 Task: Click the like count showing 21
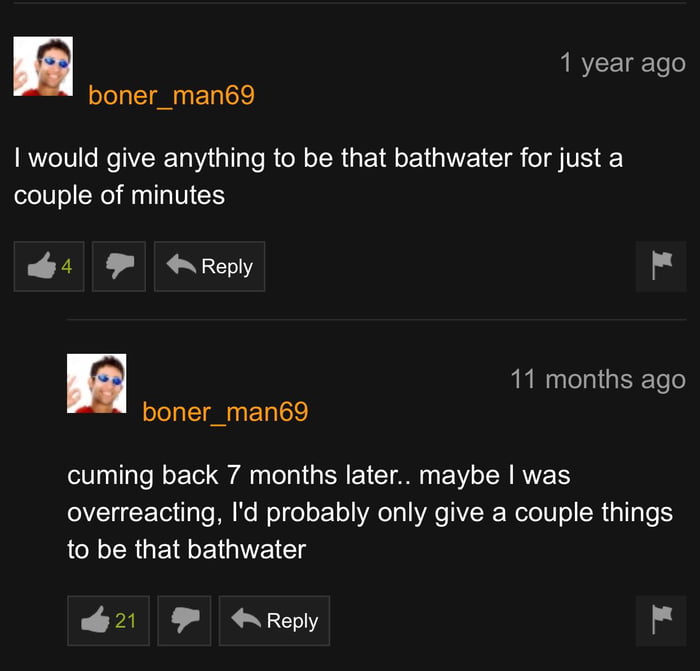coord(125,621)
